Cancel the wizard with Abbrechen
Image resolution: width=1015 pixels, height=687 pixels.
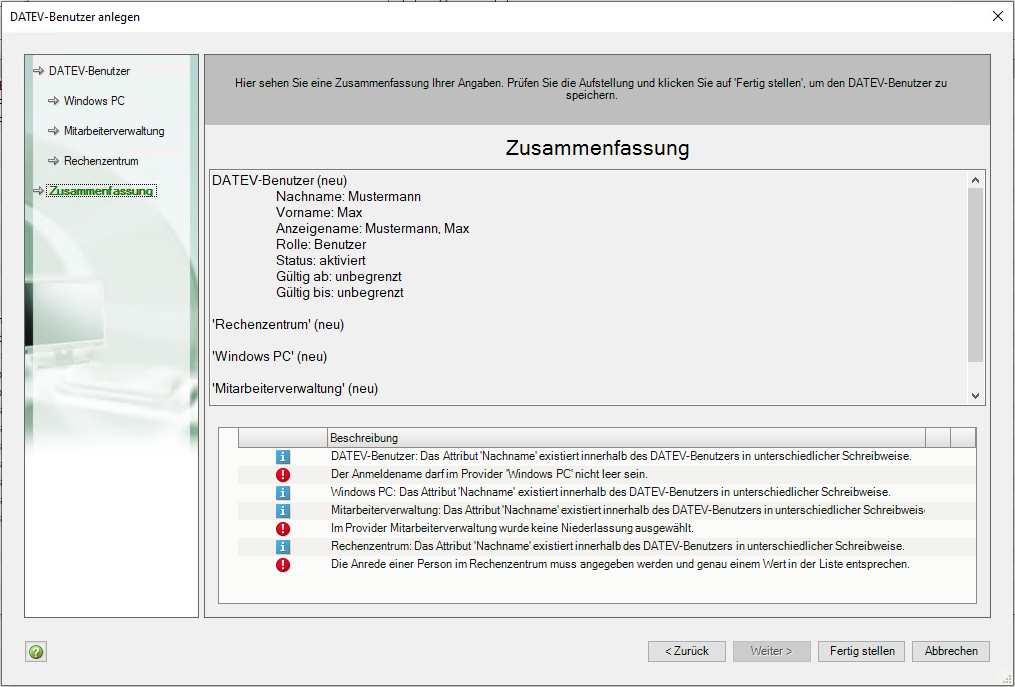951,651
